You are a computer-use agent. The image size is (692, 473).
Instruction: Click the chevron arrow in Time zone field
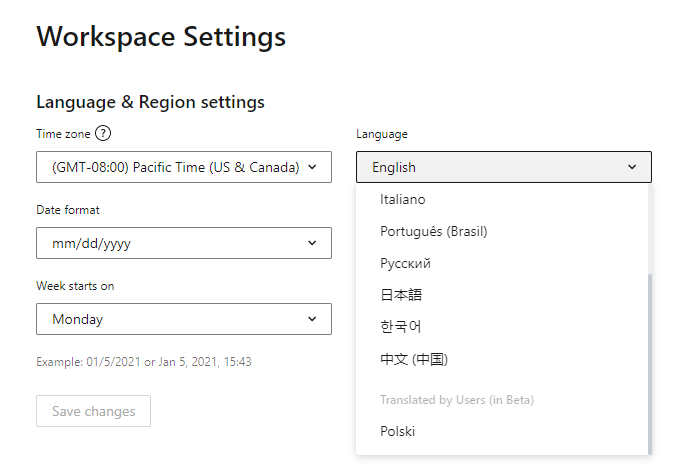click(313, 167)
